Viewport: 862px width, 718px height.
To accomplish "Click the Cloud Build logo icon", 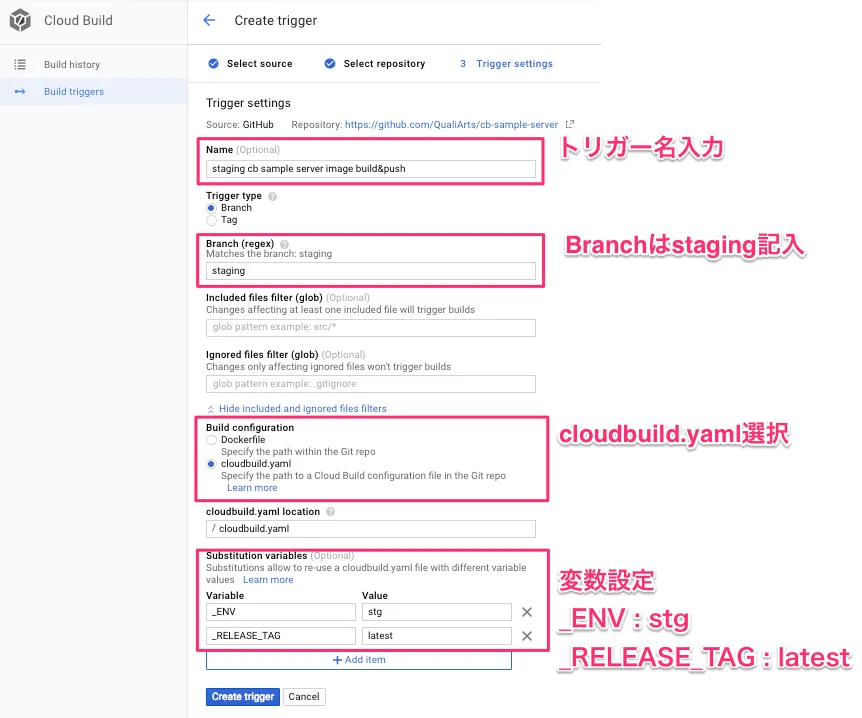I will click(20, 20).
